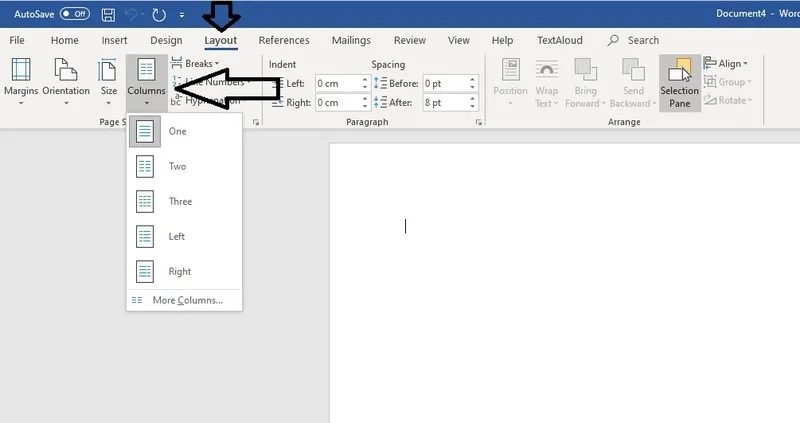Image resolution: width=800 pixels, height=423 pixels.
Task: Click the Search box in ribbon
Action: click(633, 40)
